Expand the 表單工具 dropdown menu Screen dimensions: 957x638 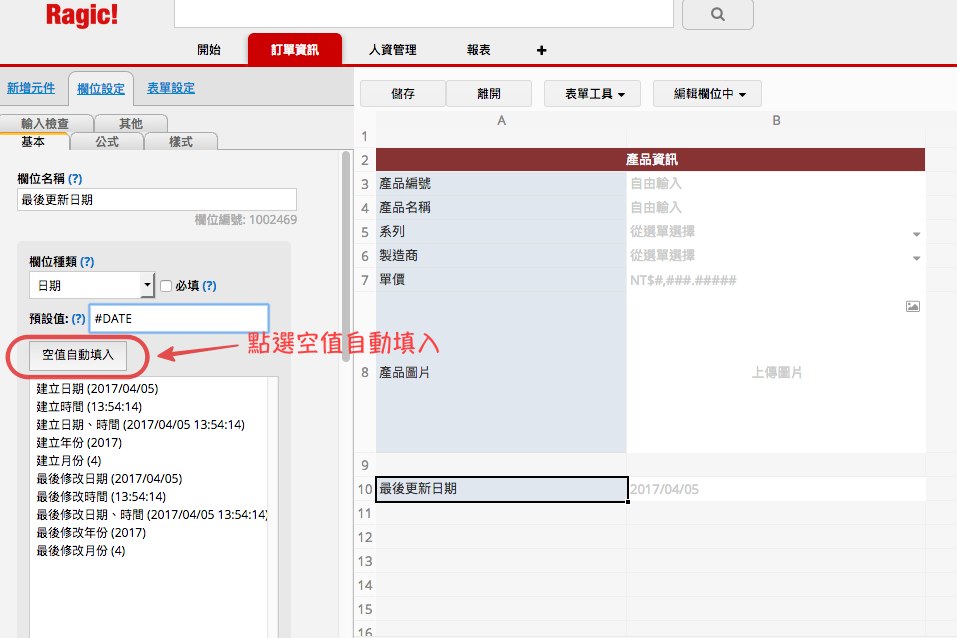[595, 94]
